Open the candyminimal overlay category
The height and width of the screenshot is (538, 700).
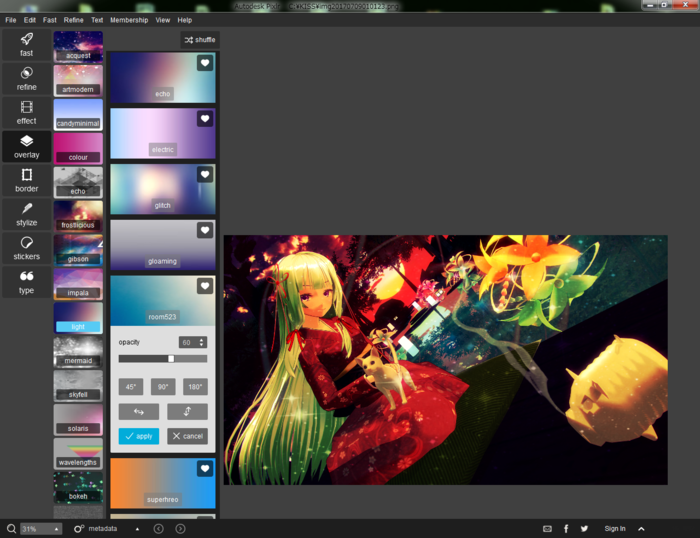click(x=78, y=115)
